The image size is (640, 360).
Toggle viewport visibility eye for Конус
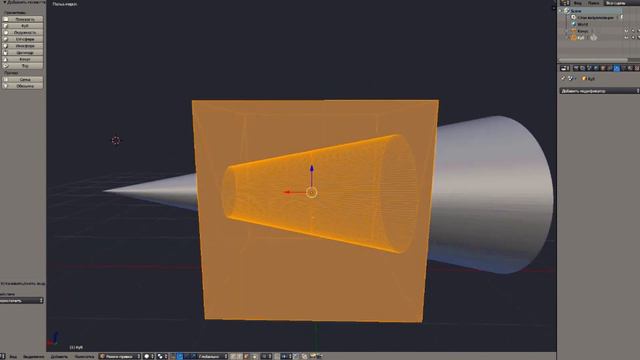click(x=627, y=31)
